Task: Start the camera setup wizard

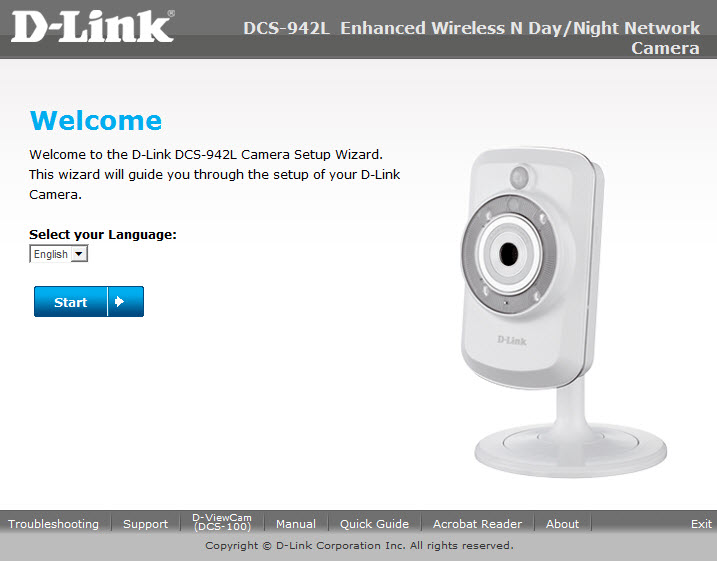Action: (89, 301)
